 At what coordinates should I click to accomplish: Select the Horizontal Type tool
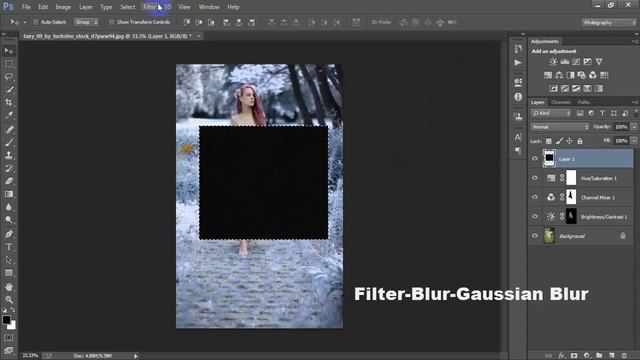[x=9, y=247]
